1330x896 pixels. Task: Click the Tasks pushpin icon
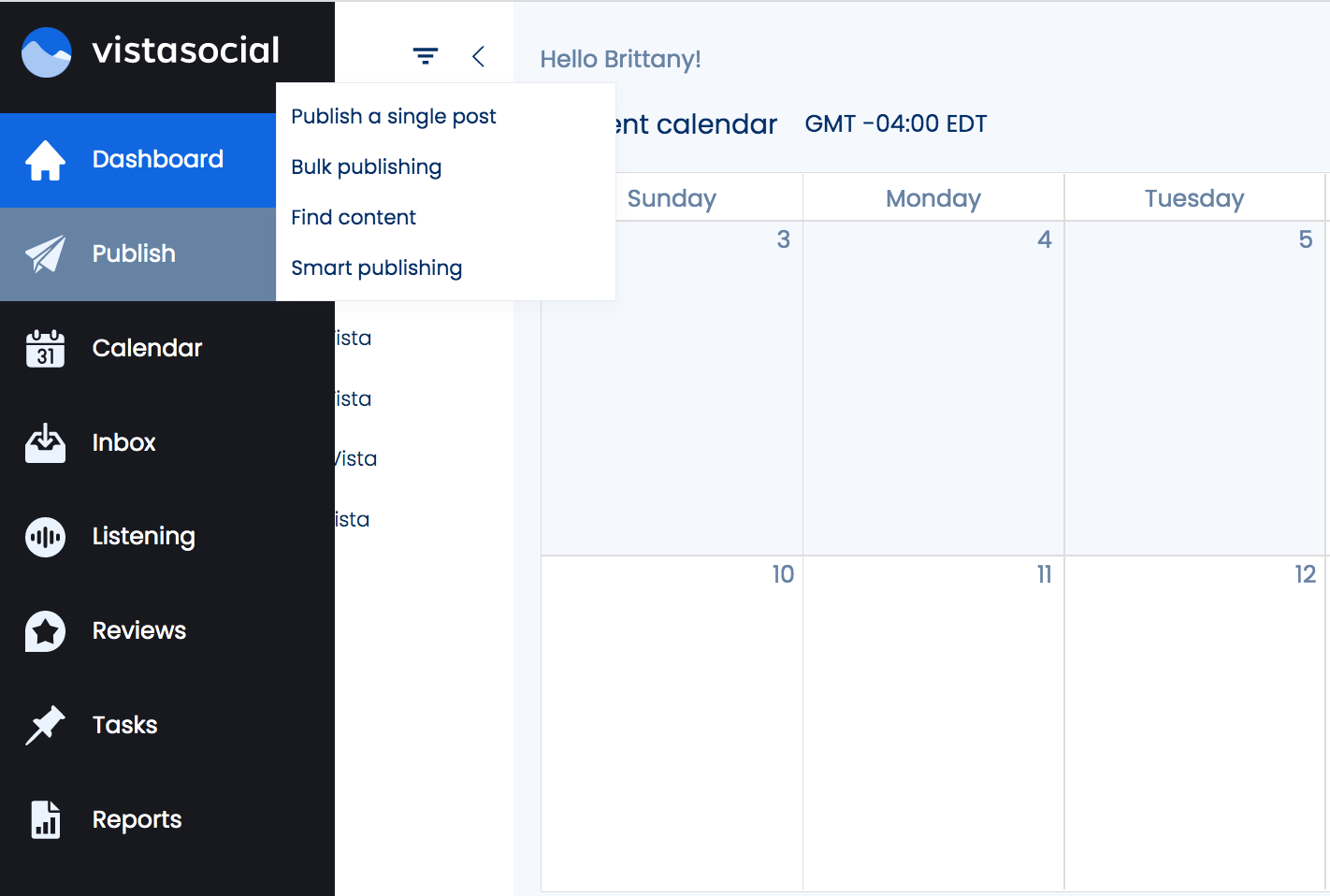pyautogui.click(x=45, y=725)
